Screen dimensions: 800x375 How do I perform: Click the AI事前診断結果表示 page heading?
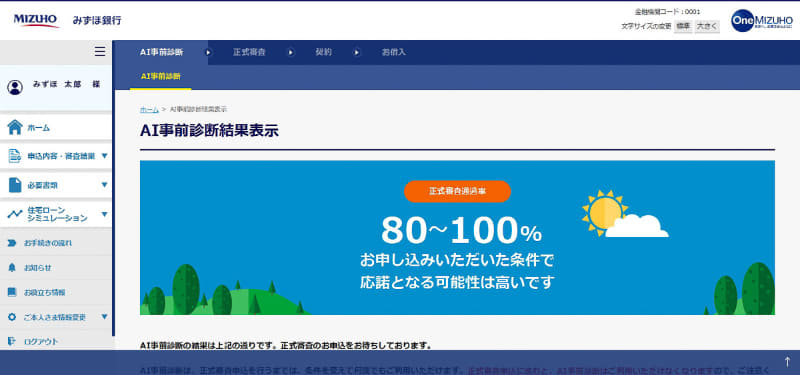pos(209,131)
